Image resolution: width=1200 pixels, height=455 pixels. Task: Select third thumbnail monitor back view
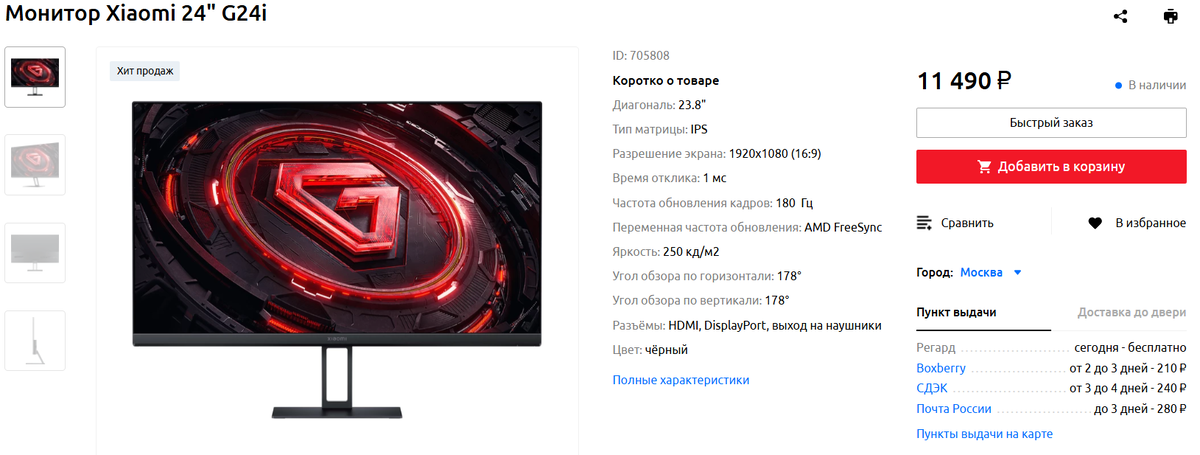coord(35,253)
